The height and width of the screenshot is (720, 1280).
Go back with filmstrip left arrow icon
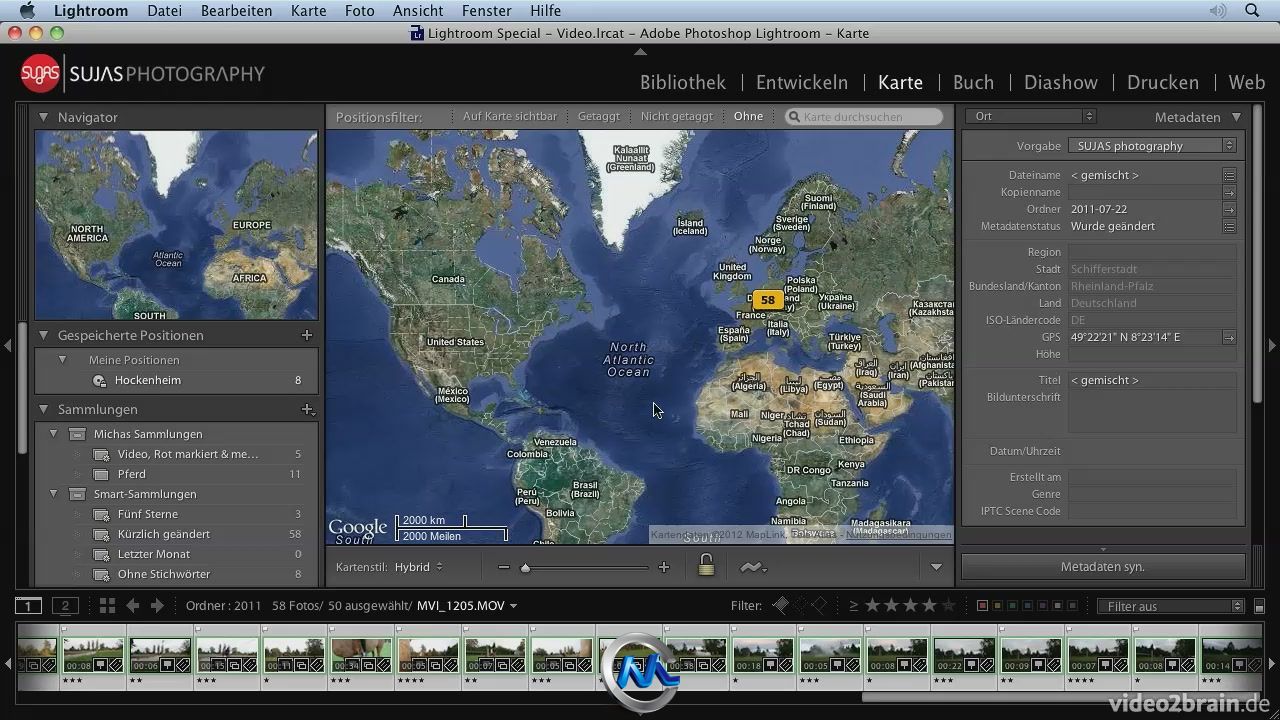click(x=132, y=605)
